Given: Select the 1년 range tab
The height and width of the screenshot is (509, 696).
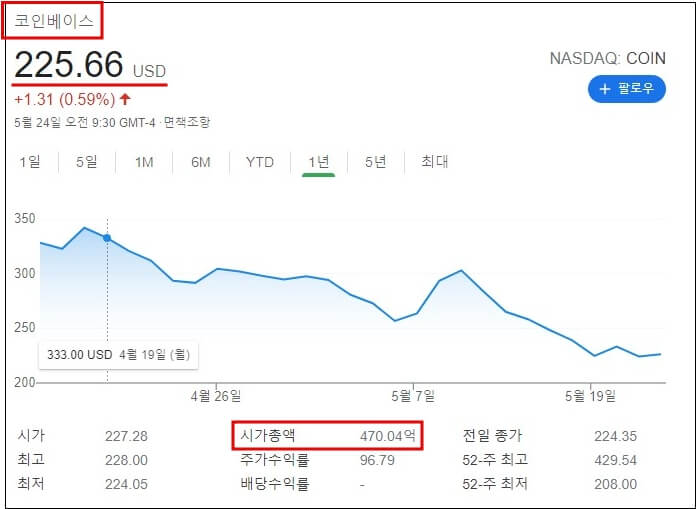Looking at the screenshot, I should tap(319, 162).
